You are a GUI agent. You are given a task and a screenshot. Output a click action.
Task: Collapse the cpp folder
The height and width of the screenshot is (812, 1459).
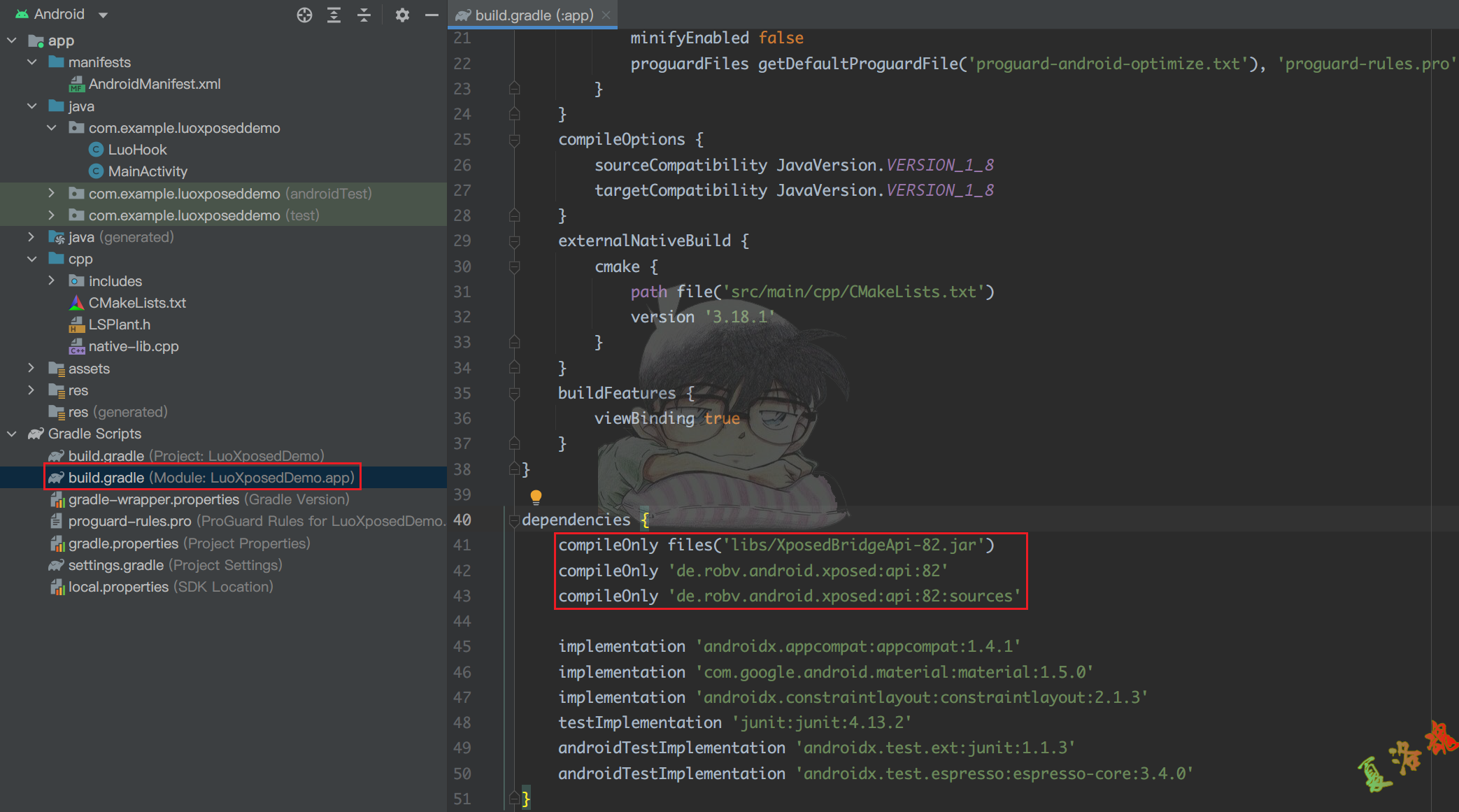31,259
